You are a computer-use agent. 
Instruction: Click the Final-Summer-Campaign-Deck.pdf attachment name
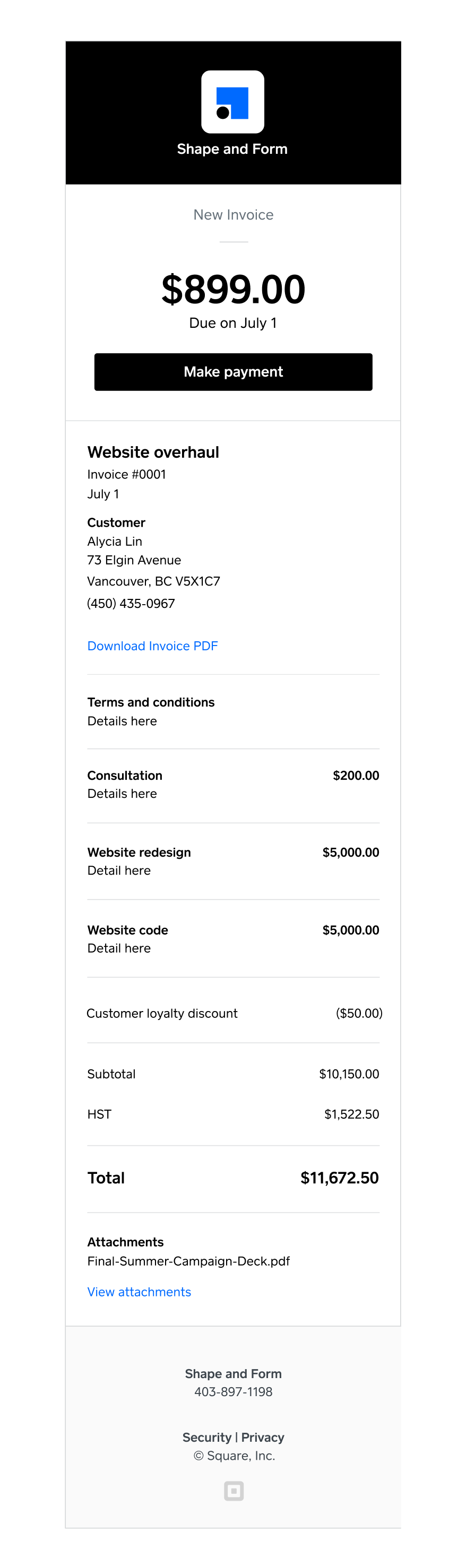(x=188, y=1261)
